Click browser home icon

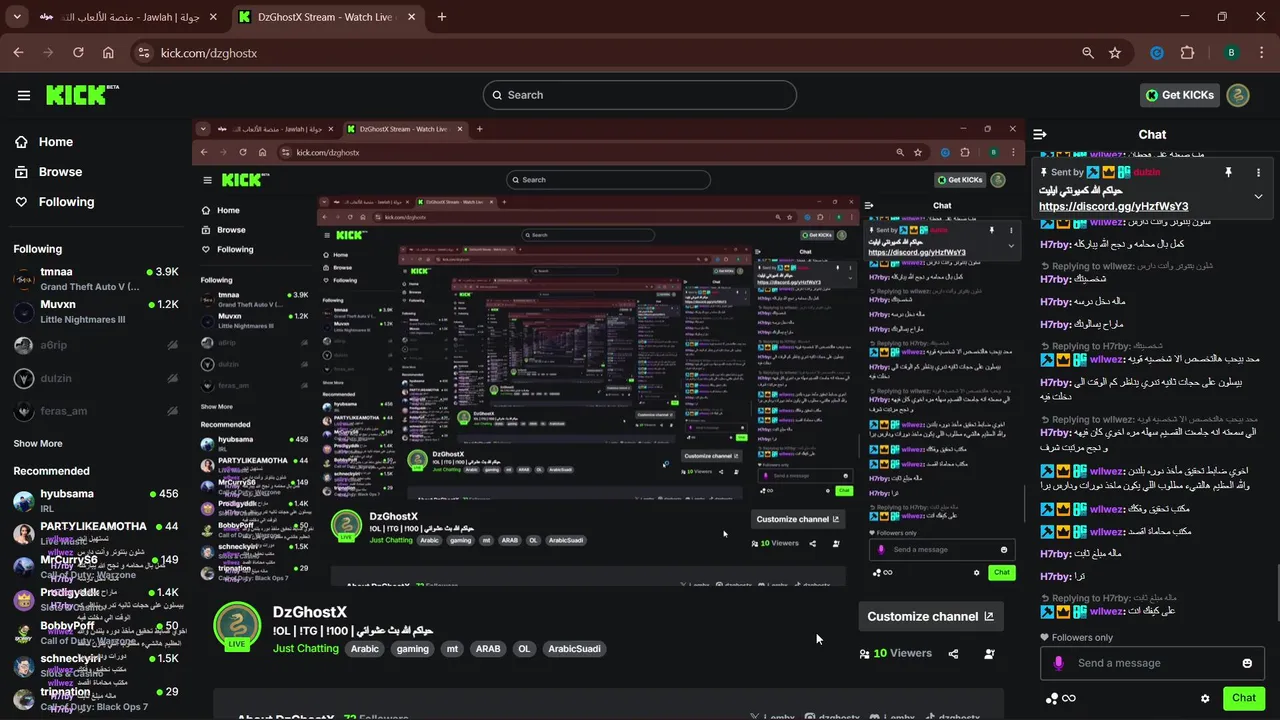click(108, 53)
